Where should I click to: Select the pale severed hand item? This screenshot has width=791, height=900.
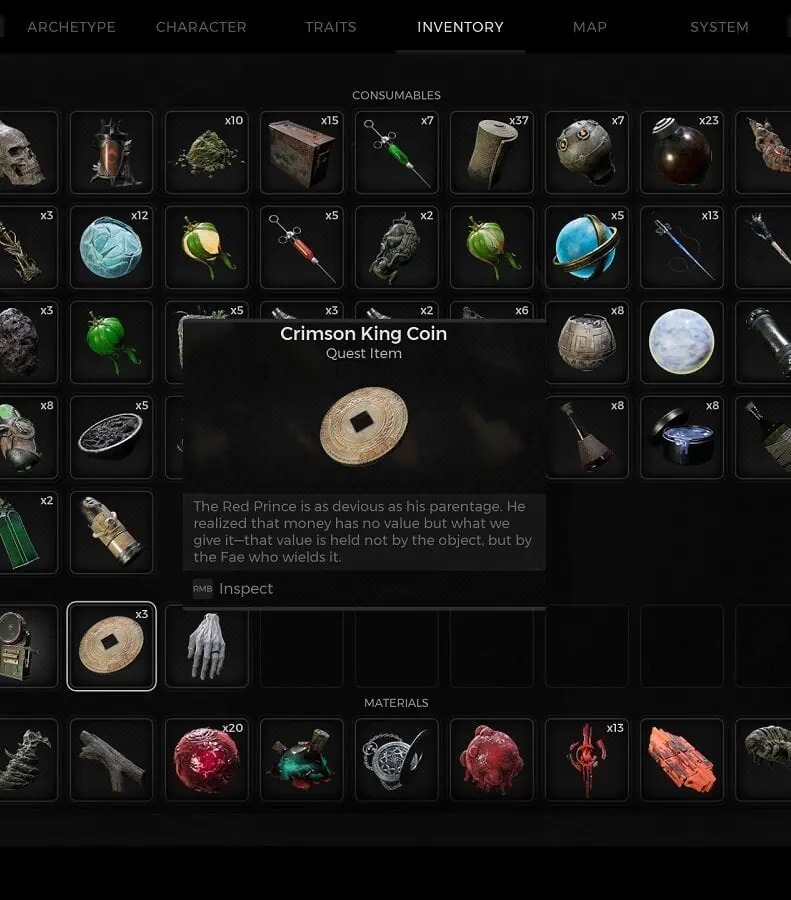click(207, 646)
